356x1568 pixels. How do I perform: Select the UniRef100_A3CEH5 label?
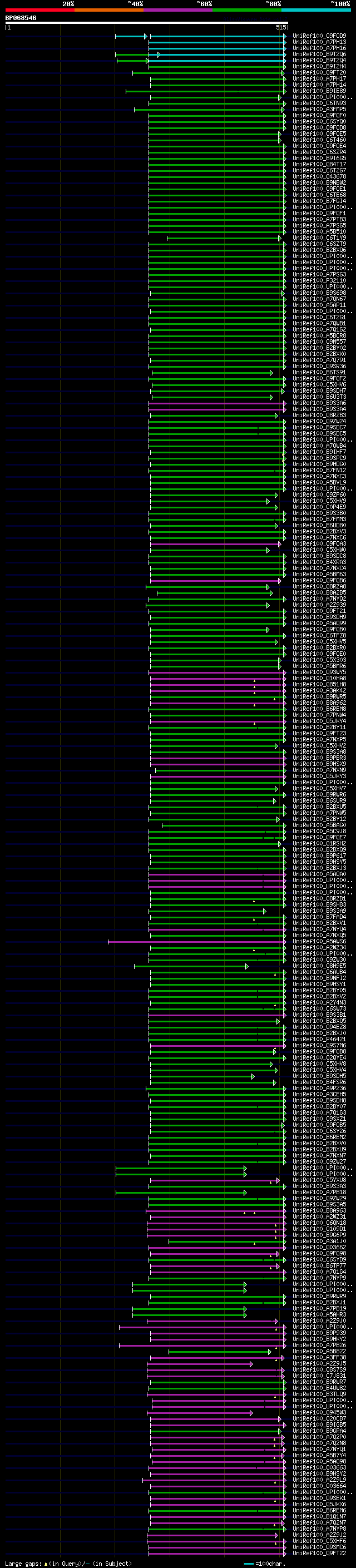coord(319,1095)
